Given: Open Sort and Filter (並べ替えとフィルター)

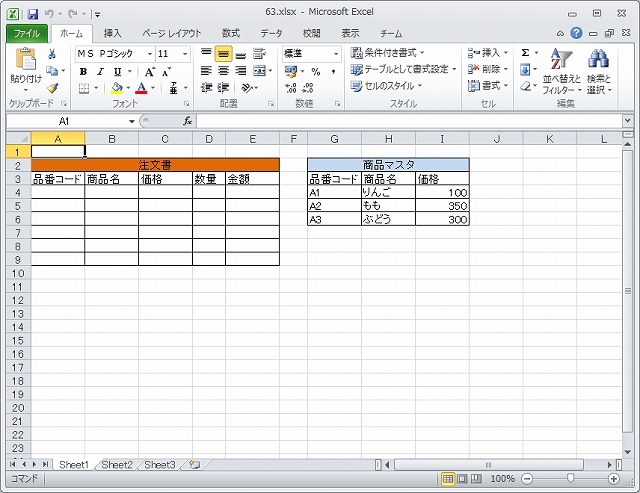Looking at the screenshot, I should click(x=561, y=70).
